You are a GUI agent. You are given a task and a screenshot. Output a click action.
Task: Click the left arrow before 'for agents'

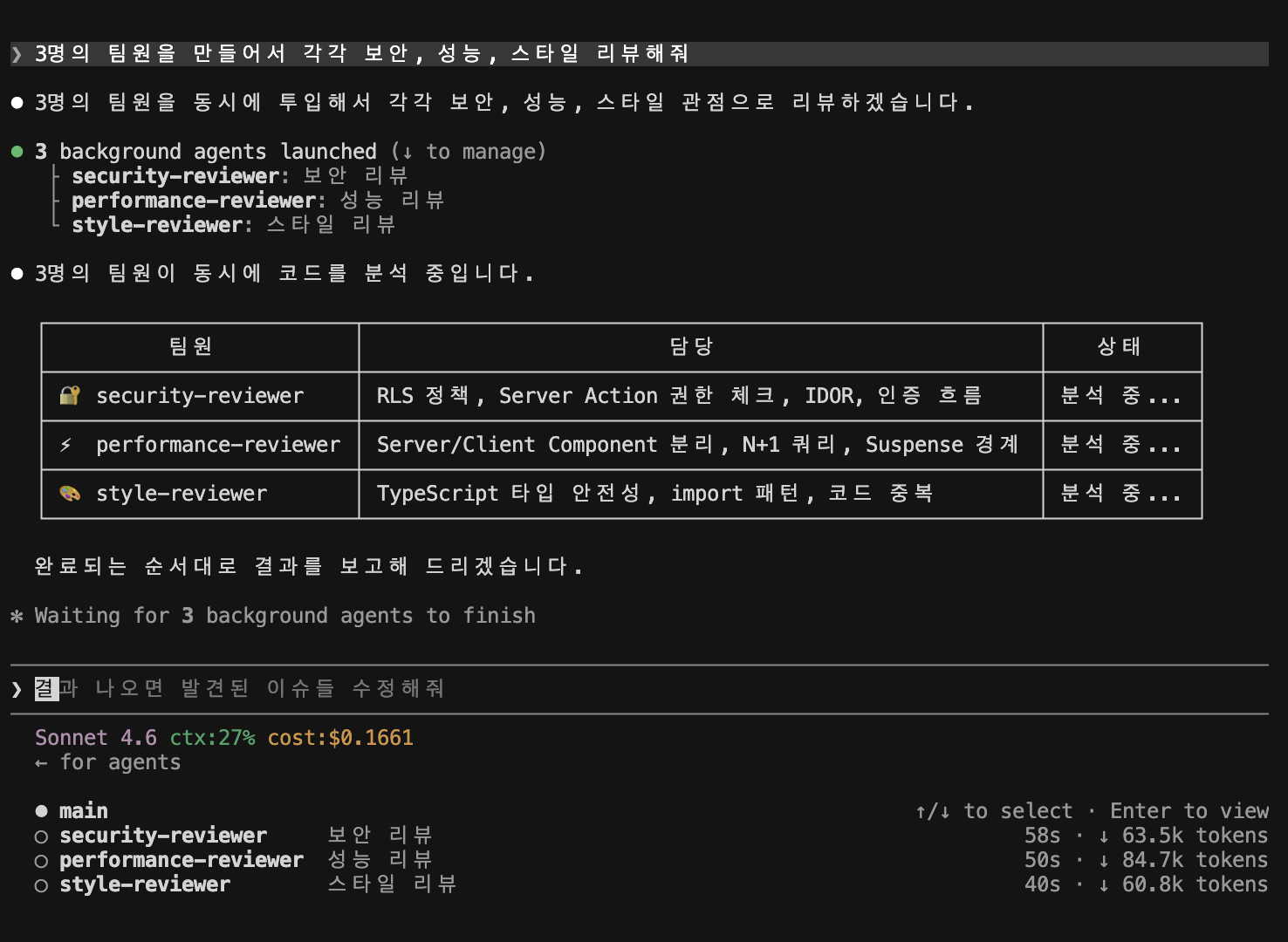[x=41, y=763]
